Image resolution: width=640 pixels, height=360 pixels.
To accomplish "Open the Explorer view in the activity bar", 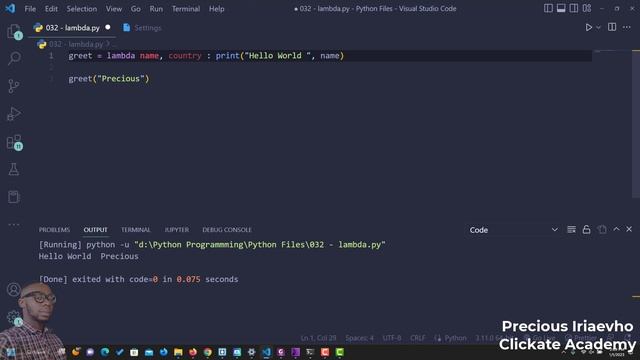I will tap(14, 31).
